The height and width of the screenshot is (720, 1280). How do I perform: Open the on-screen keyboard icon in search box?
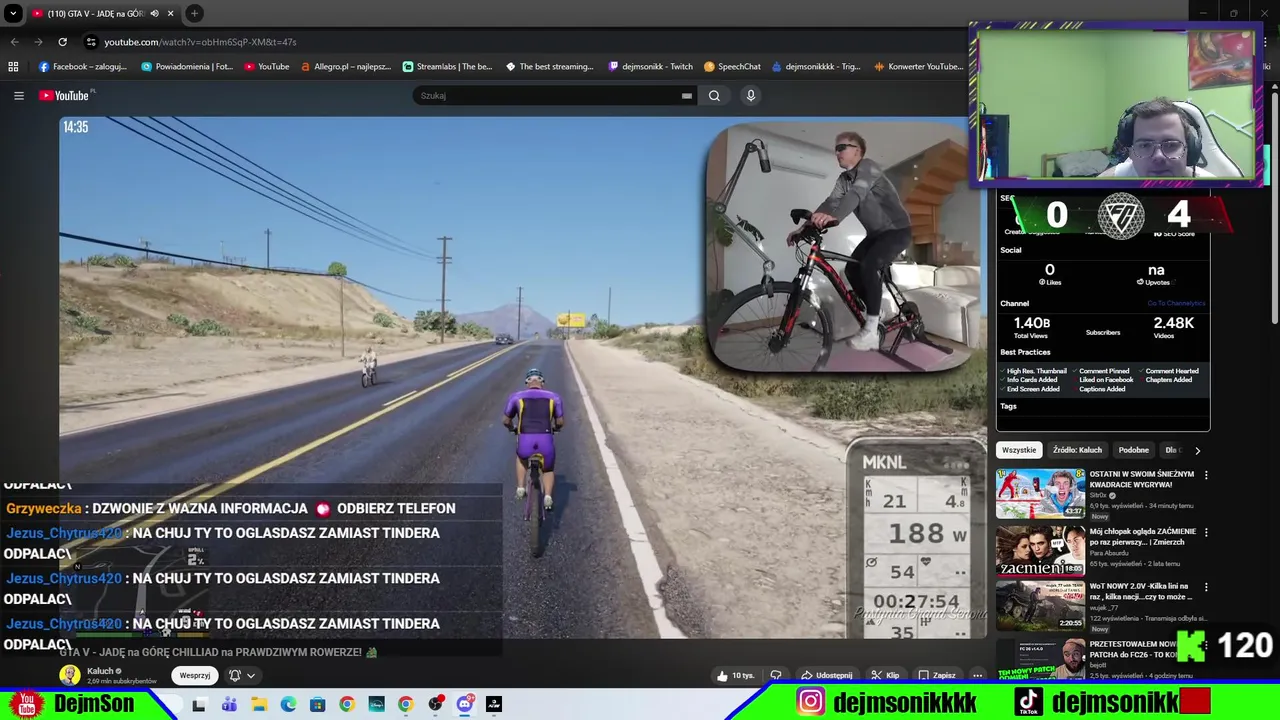coord(686,96)
